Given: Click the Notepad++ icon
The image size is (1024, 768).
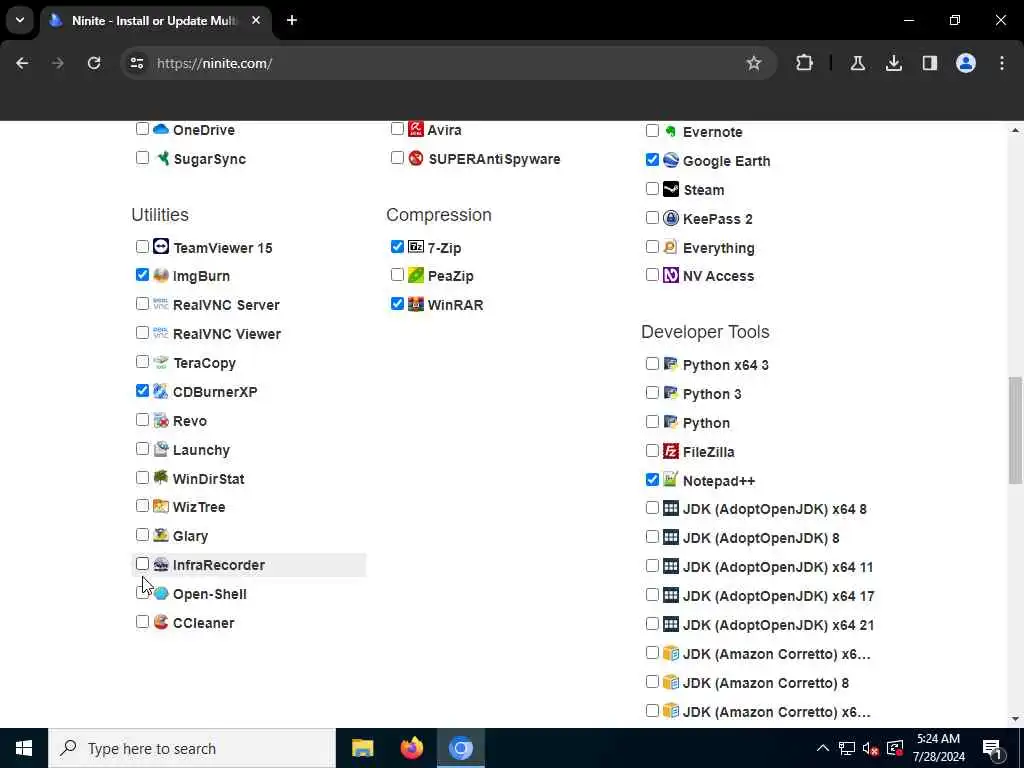Looking at the screenshot, I should click(x=671, y=479).
